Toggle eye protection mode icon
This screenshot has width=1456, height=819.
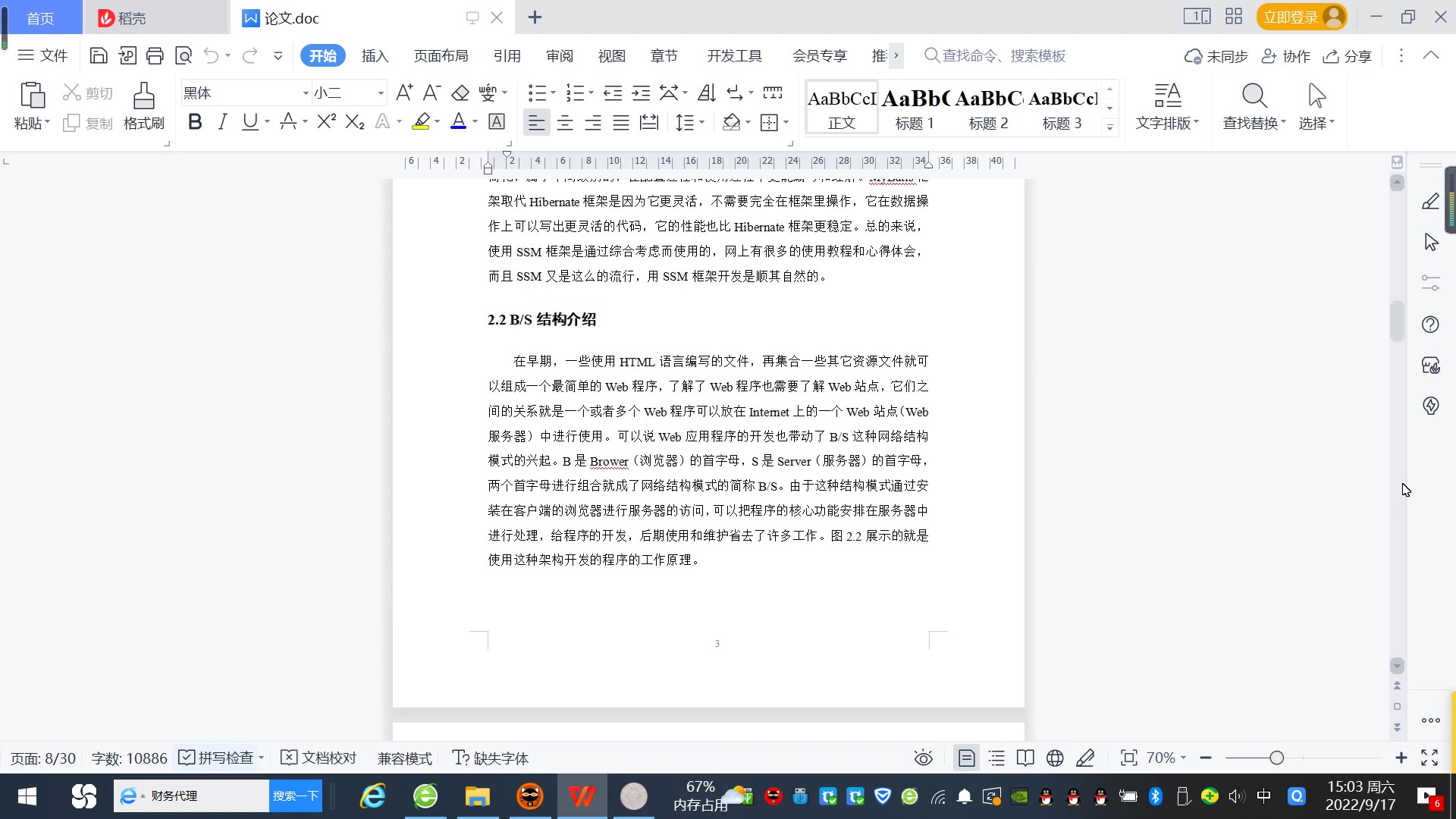pos(923,758)
